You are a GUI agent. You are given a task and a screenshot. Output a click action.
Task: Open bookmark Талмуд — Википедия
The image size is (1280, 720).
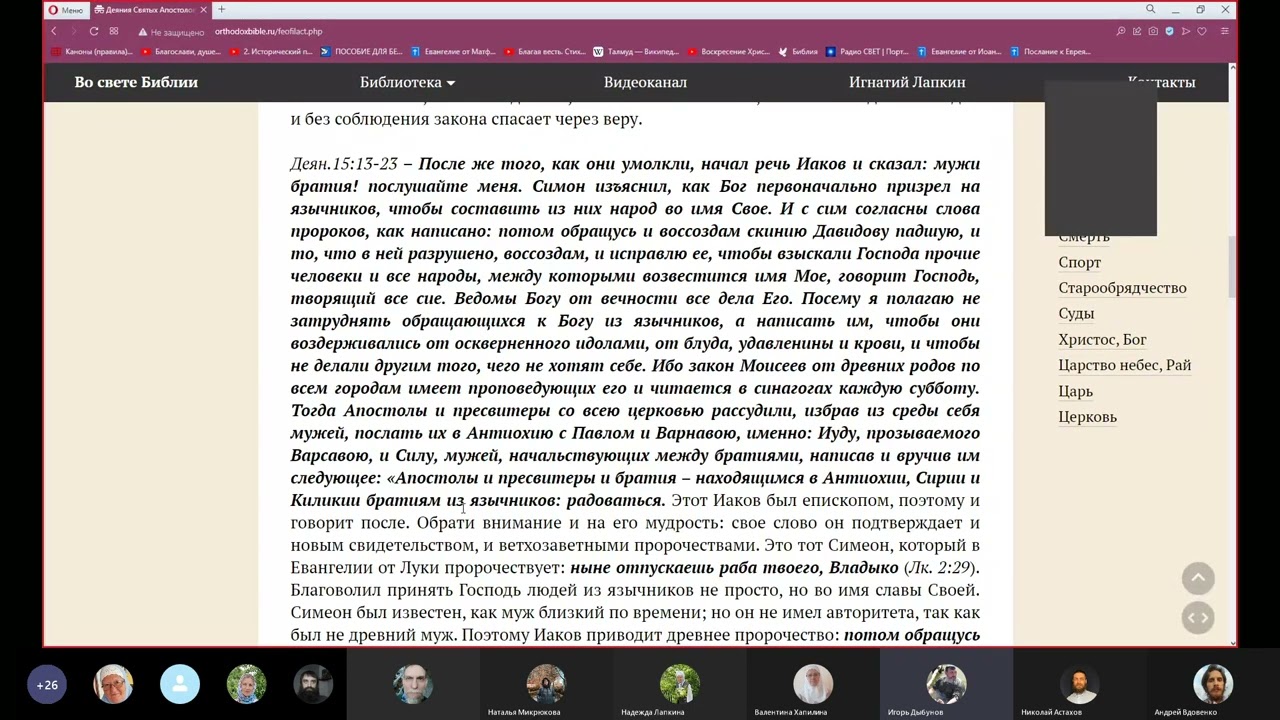pos(636,51)
